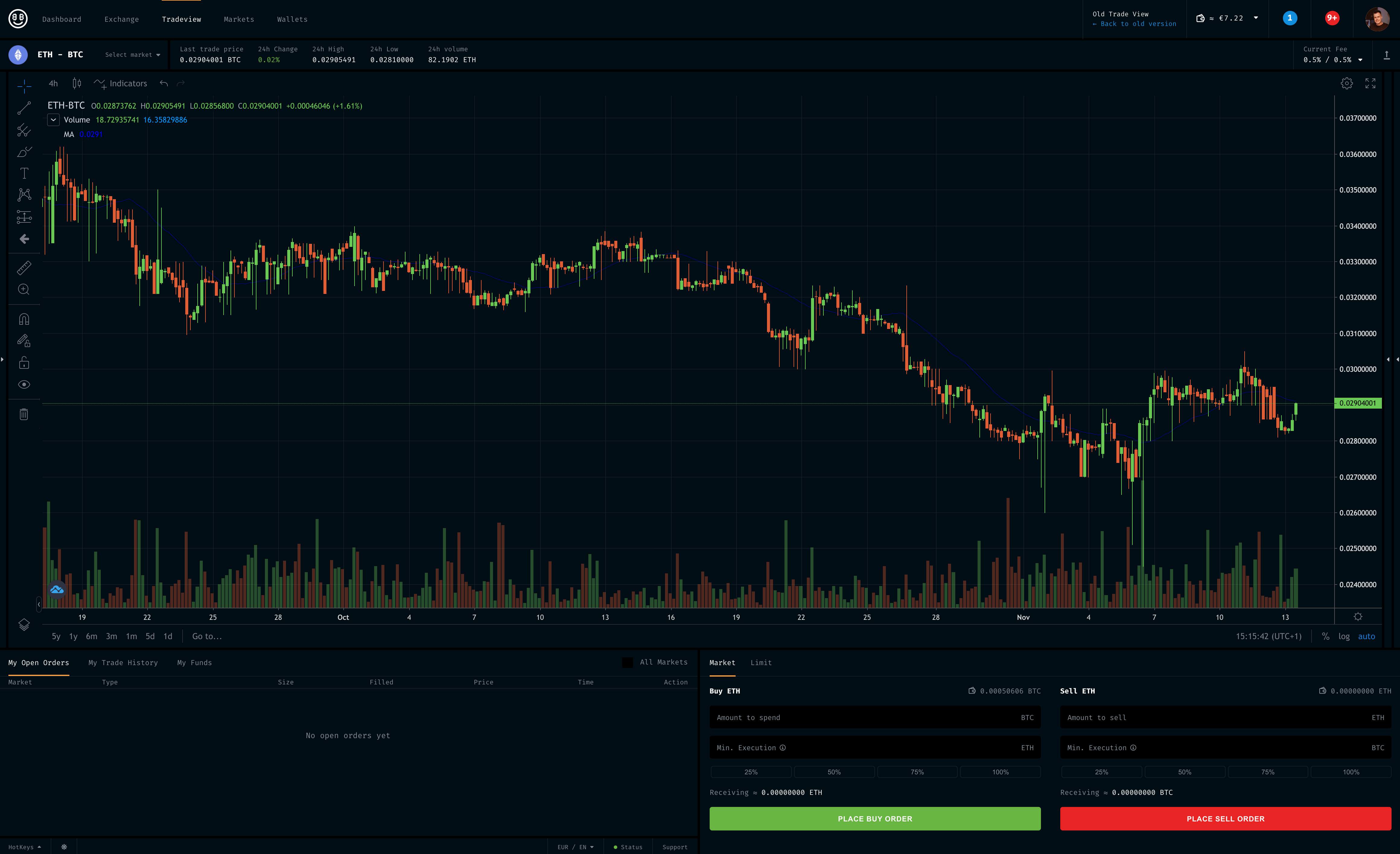Screen dimensions: 1400x854
Task: Activate the zoom-in tool
Action: (24, 289)
